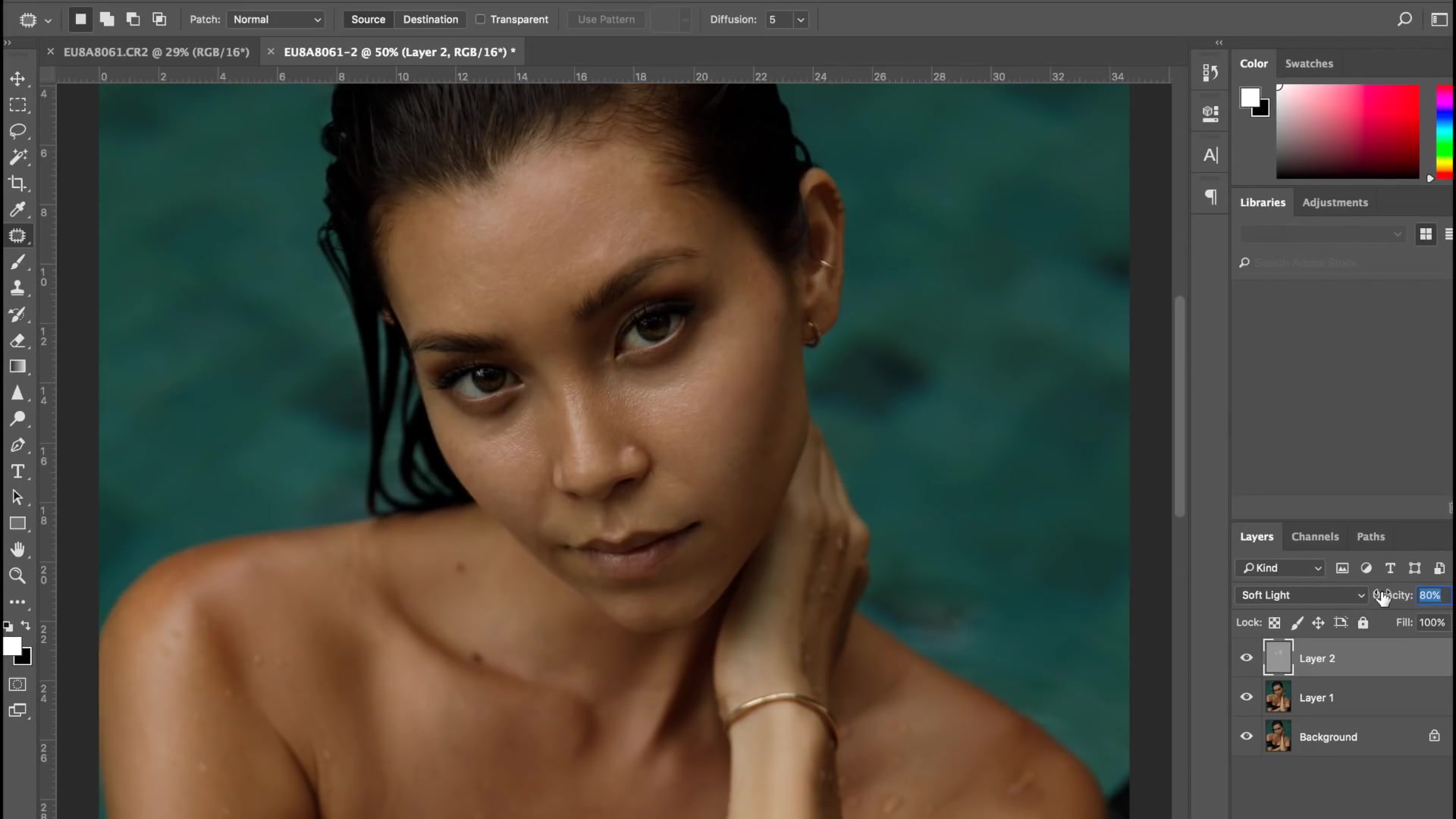Hide Layer 2 visibility eye
Screen dimensions: 1456x819
pyautogui.click(x=1246, y=658)
